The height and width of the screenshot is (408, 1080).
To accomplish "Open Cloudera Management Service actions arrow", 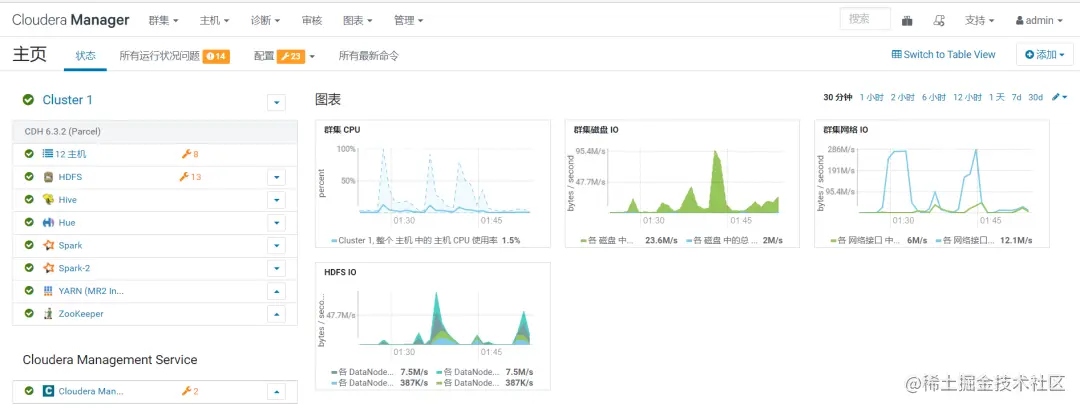I will (276, 392).
